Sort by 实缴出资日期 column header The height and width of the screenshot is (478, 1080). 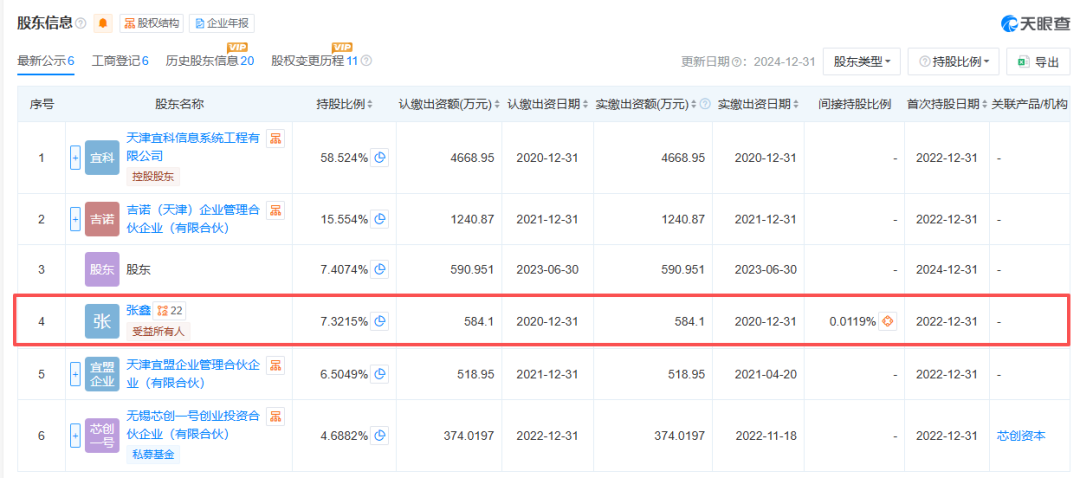point(758,104)
